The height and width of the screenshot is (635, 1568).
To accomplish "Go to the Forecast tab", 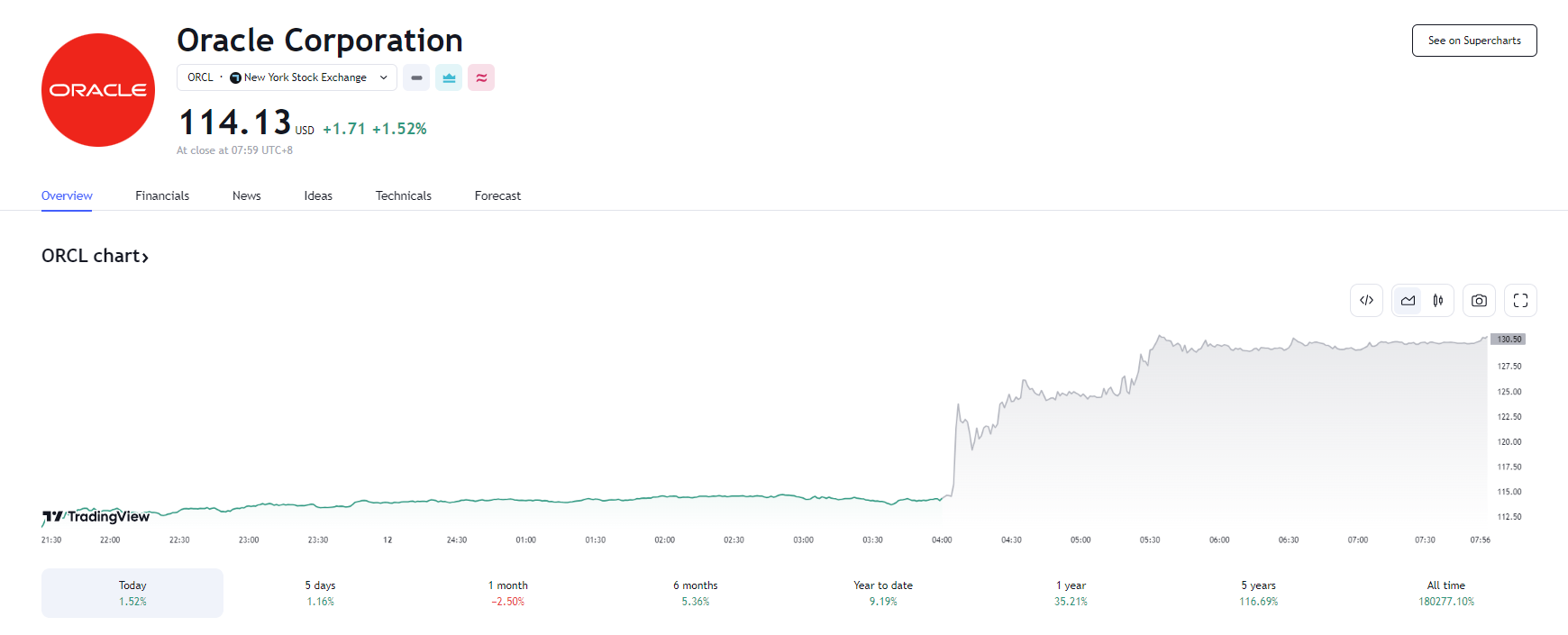I will click(x=497, y=195).
